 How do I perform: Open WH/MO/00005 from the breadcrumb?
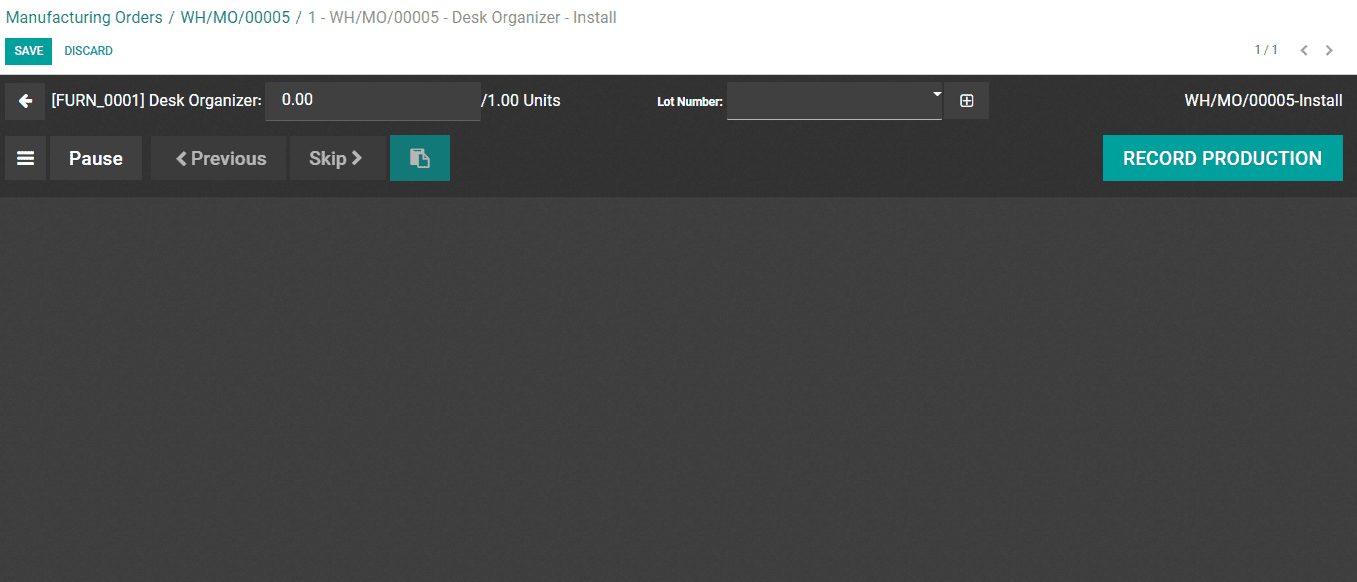[235, 17]
